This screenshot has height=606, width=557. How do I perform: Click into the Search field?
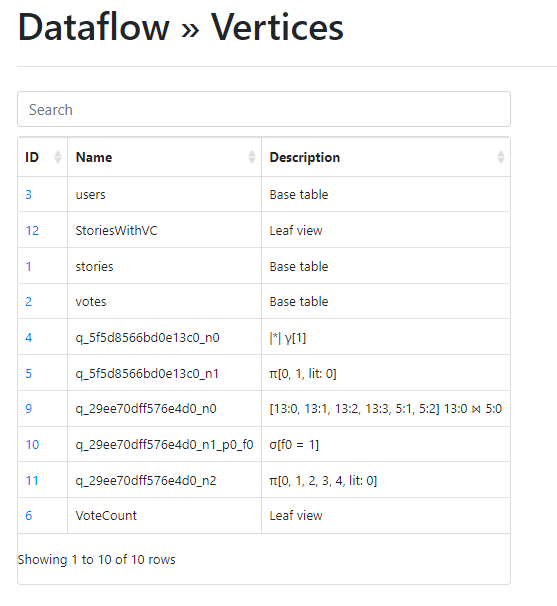264,109
